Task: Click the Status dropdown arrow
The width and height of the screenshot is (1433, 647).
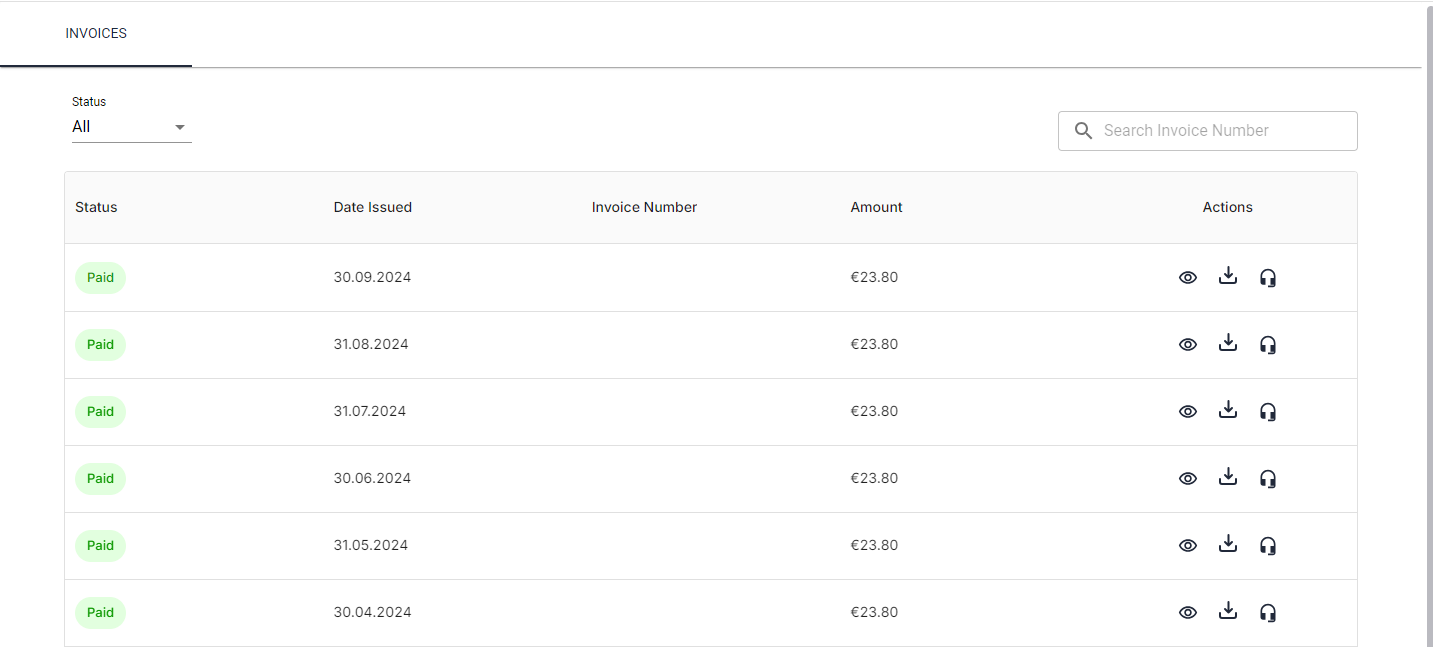Action: (x=180, y=127)
